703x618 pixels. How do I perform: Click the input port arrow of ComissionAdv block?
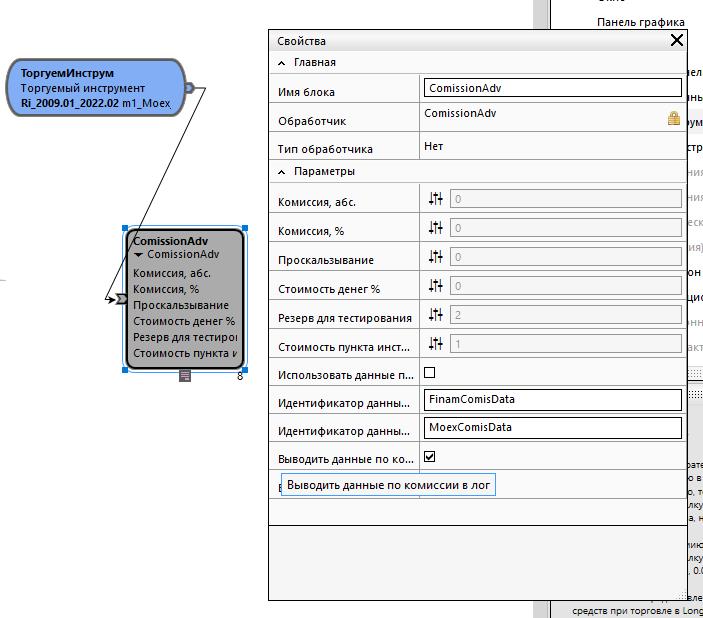tap(120, 298)
